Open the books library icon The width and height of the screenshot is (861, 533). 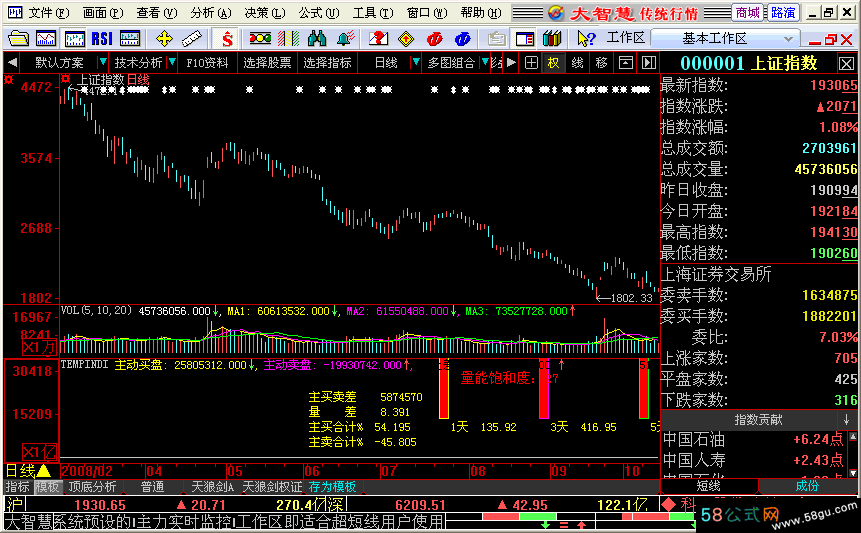[552, 38]
